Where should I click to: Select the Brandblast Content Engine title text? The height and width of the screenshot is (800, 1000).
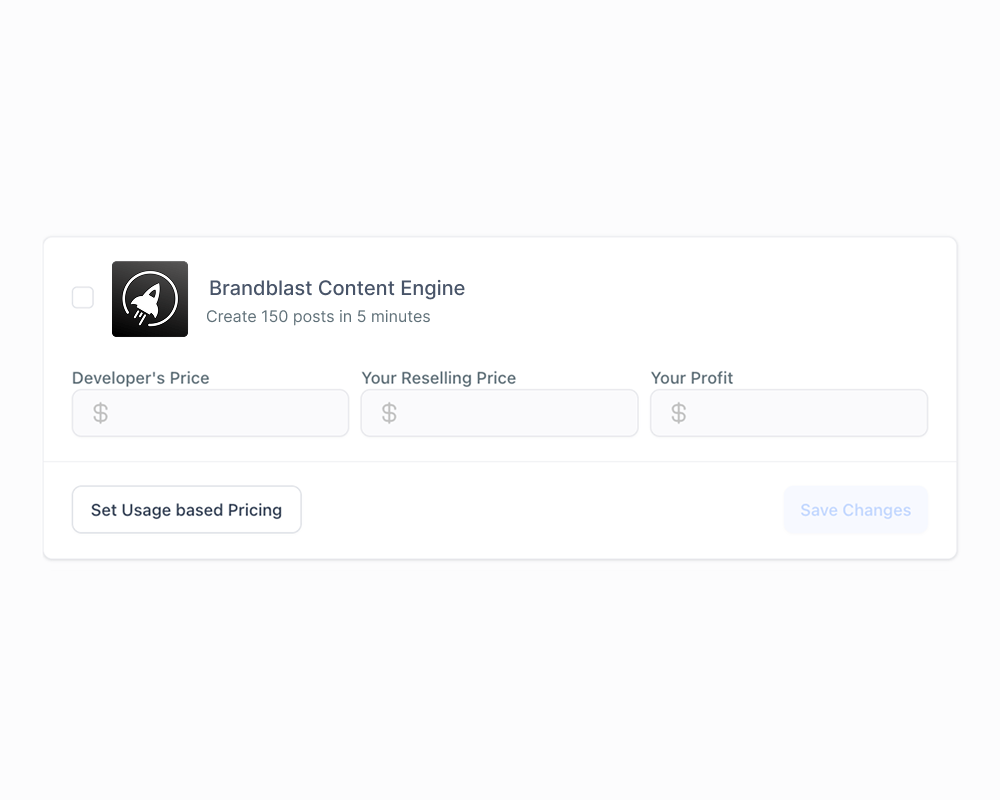coord(336,288)
